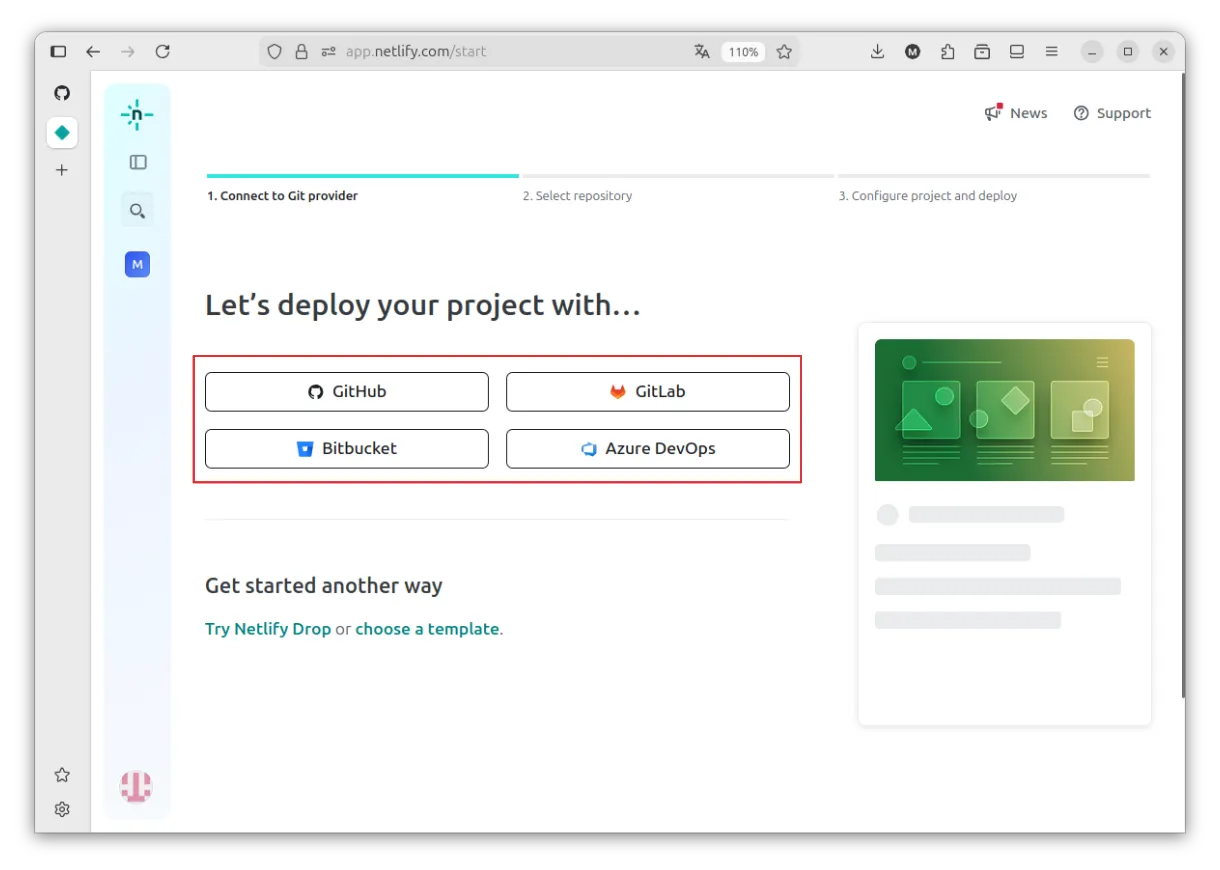
Task: Open the News announcements link
Action: [x=1016, y=113]
